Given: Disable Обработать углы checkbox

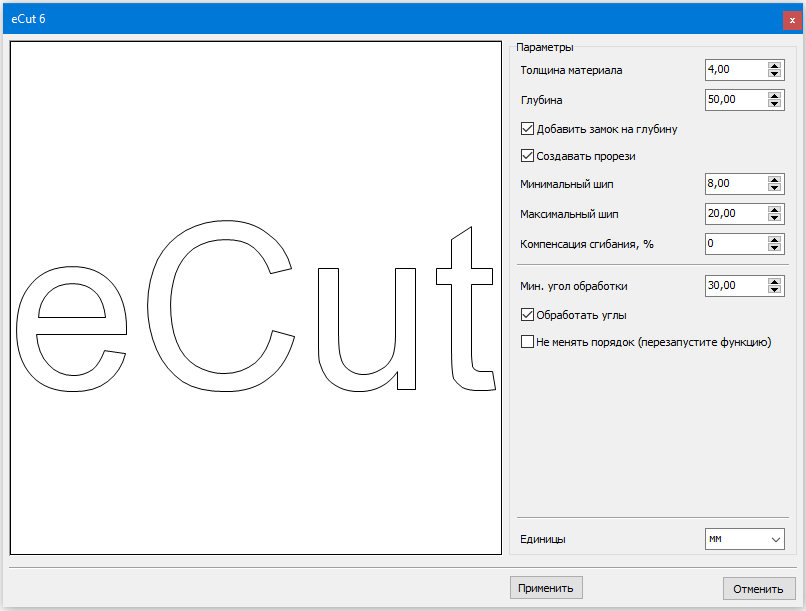Looking at the screenshot, I should point(528,315).
